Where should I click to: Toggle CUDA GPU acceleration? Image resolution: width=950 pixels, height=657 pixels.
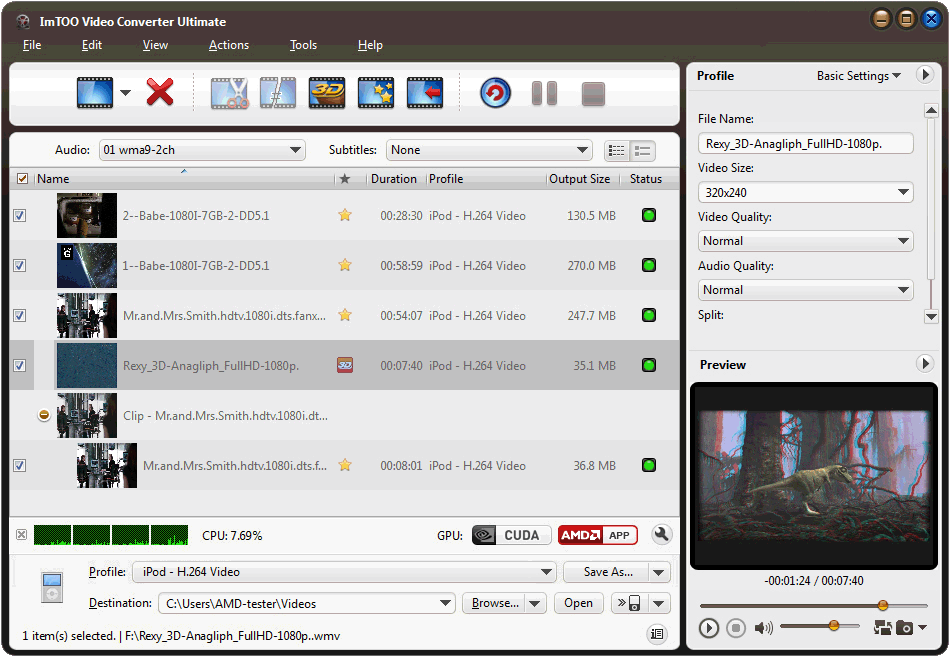(x=510, y=535)
